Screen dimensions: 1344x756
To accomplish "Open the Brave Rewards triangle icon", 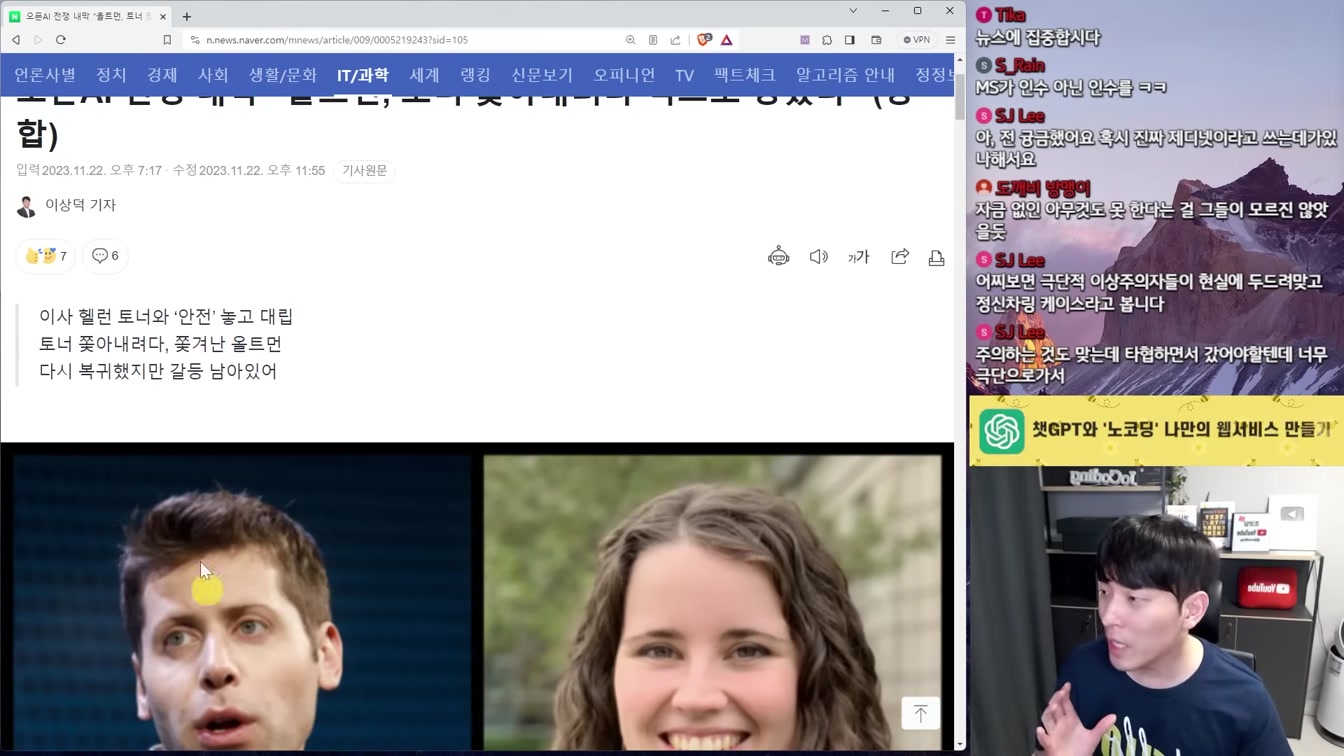I will point(727,40).
